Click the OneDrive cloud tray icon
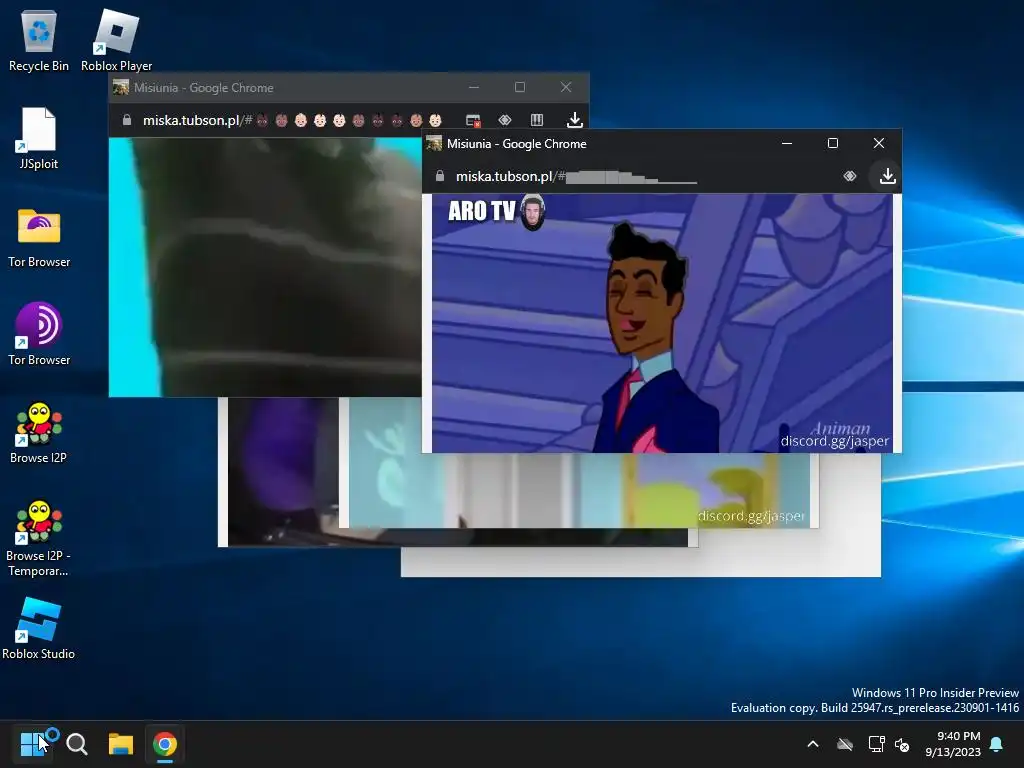This screenshot has height=768, width=1024. tap(845, 744)
